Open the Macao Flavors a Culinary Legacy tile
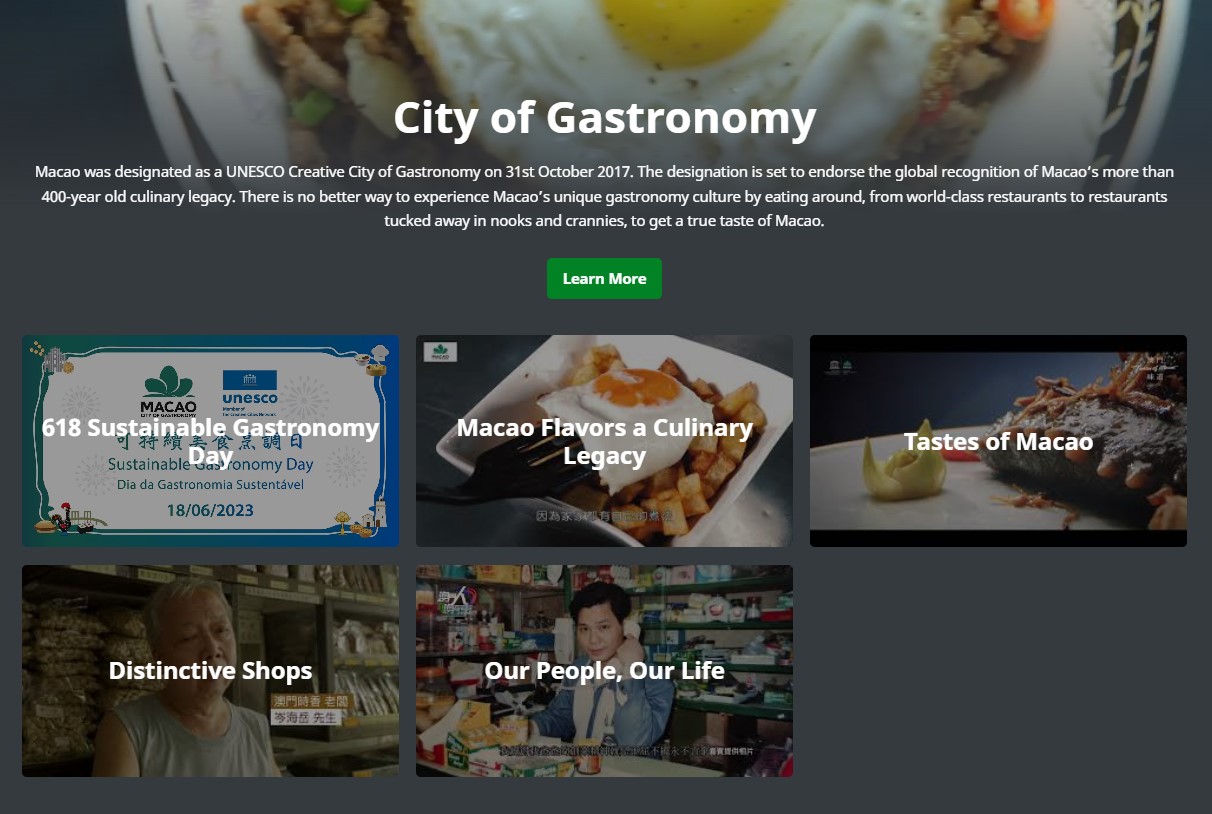Viewport: 1212px width, 814px height. 604,441
